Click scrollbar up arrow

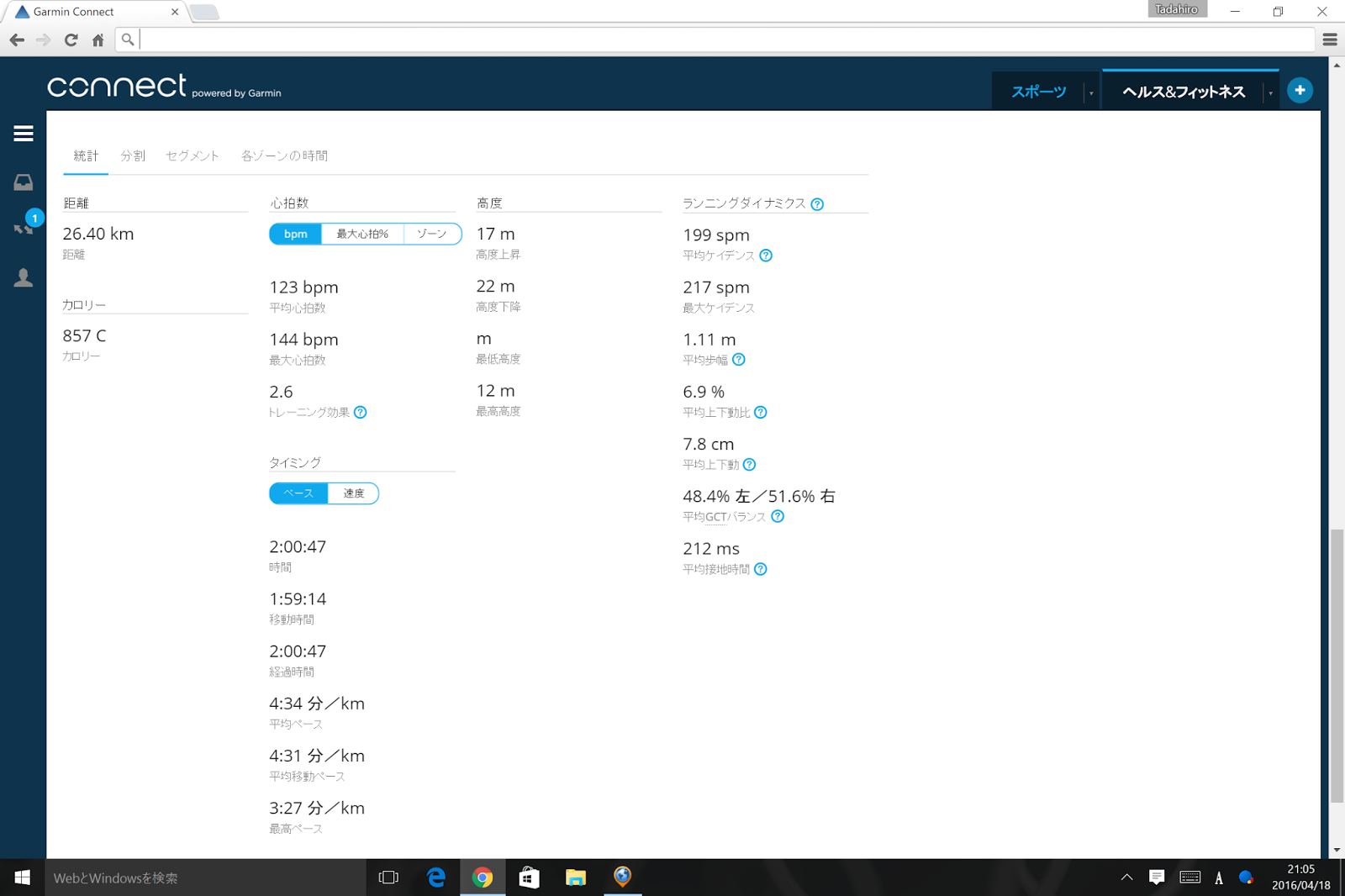coord(1337,65)
